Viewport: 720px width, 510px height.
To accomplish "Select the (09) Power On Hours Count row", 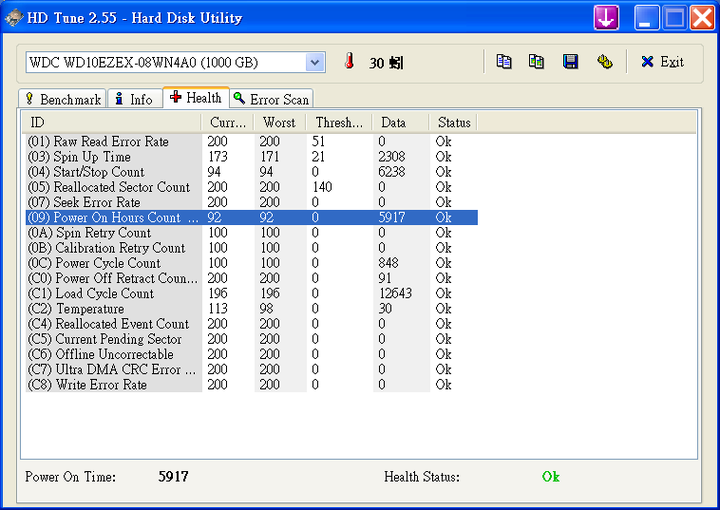I will coord(252,217).
